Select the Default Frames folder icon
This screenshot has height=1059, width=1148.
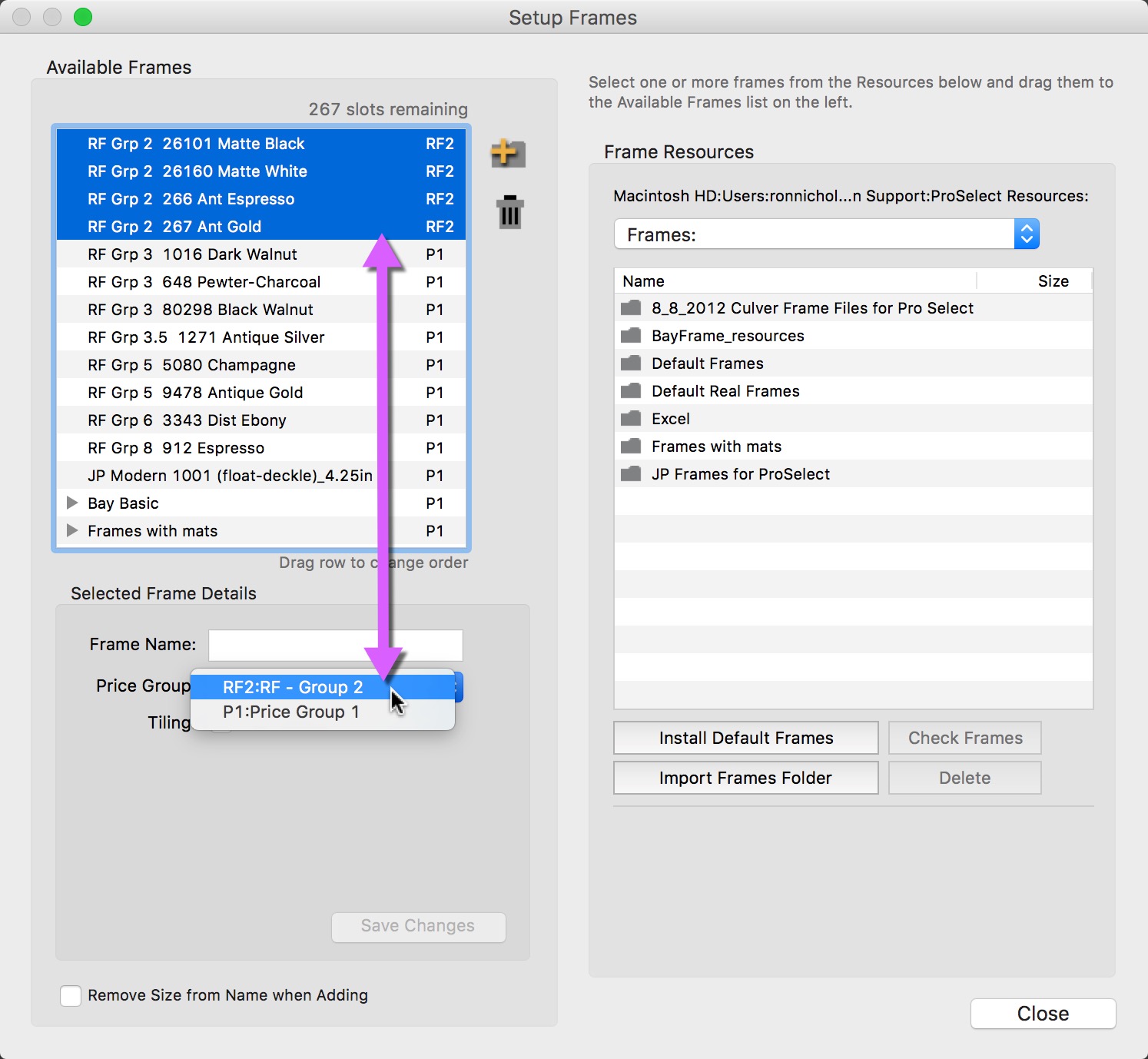pos(631,364)
